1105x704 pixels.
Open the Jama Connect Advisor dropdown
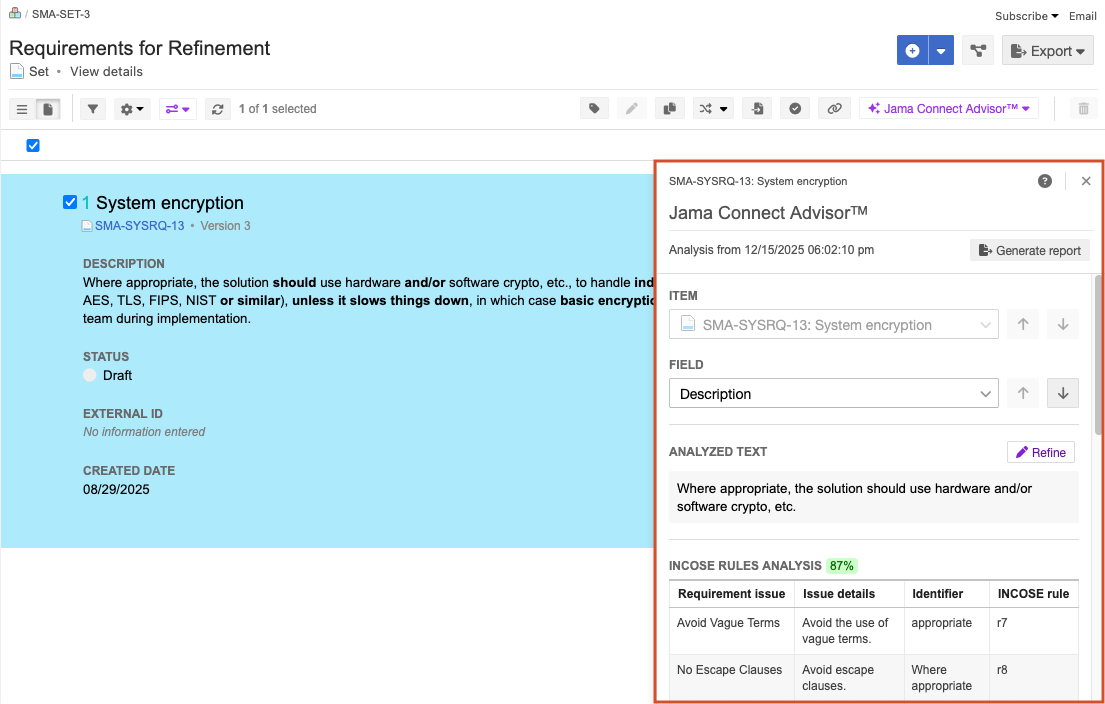pyautogui.click(x=948, y=109)
